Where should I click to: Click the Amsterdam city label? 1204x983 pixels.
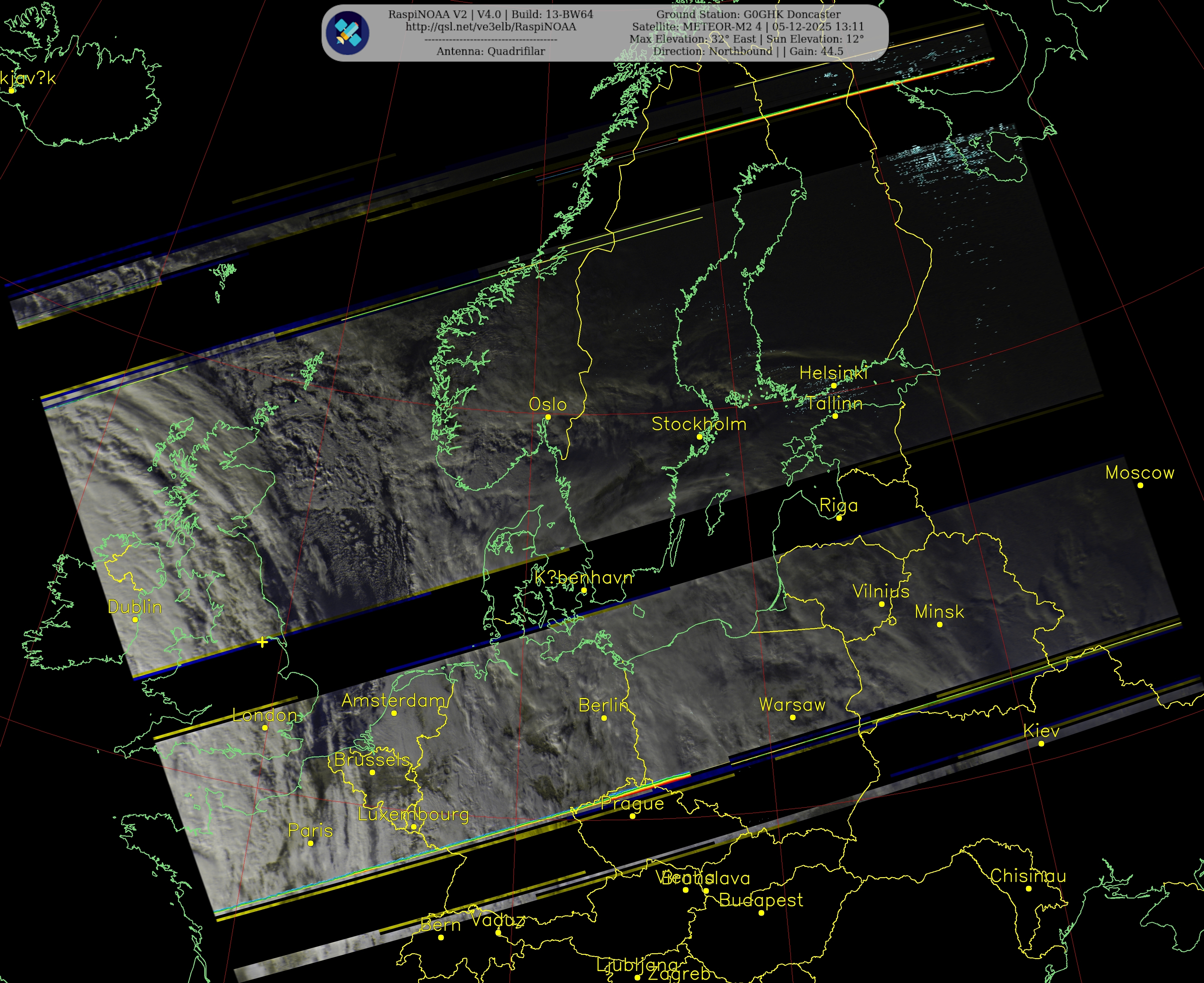click(394, 700)
